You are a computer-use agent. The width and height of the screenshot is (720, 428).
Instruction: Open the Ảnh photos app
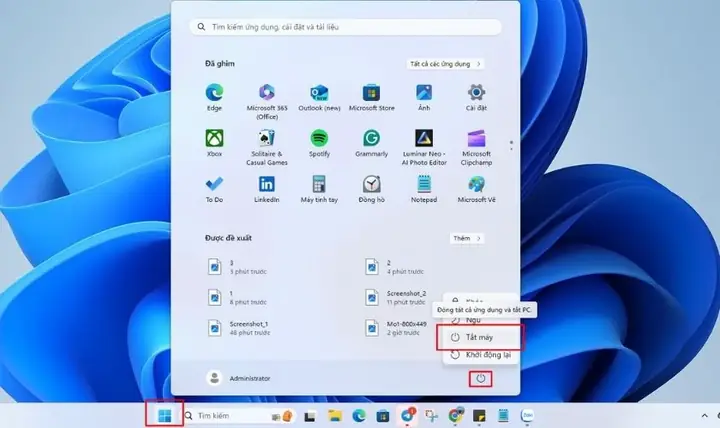(424, 98)
